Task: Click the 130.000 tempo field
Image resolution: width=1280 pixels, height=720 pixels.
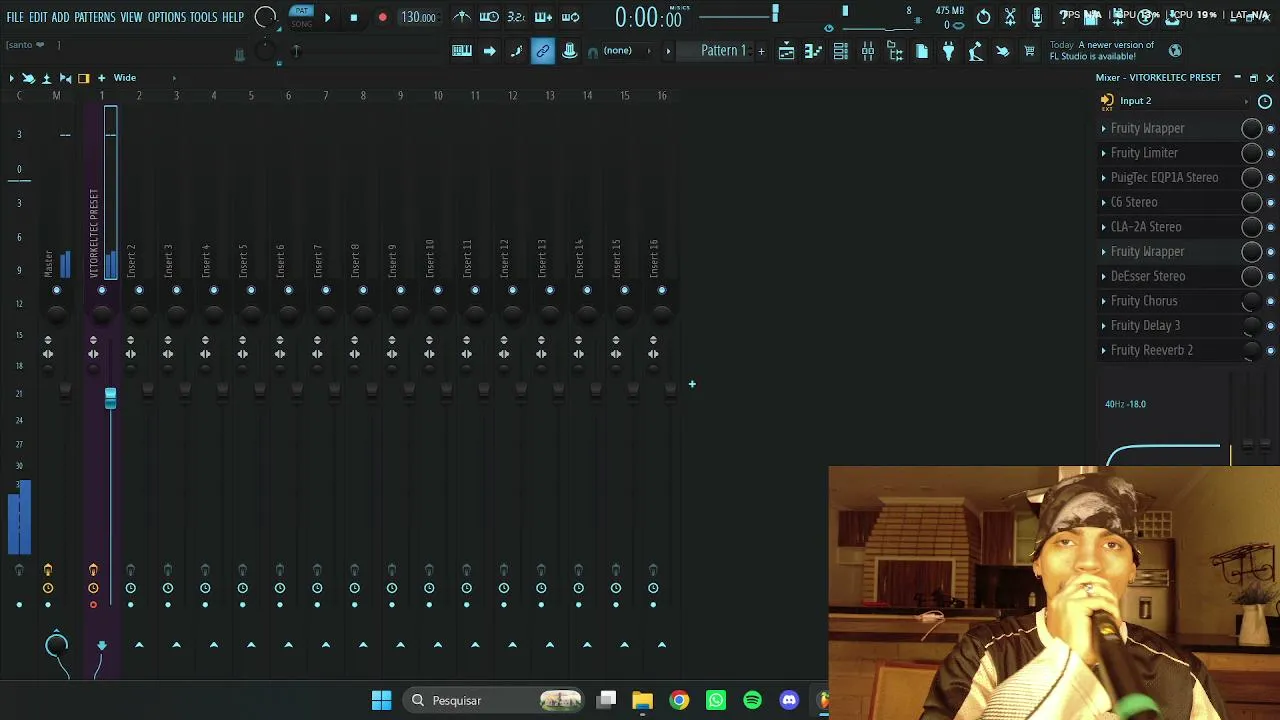Action: pos(418,17)
